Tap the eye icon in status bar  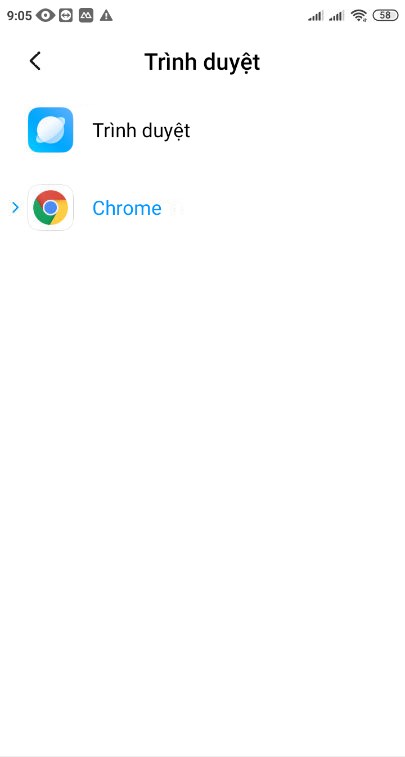coord(45,16)
